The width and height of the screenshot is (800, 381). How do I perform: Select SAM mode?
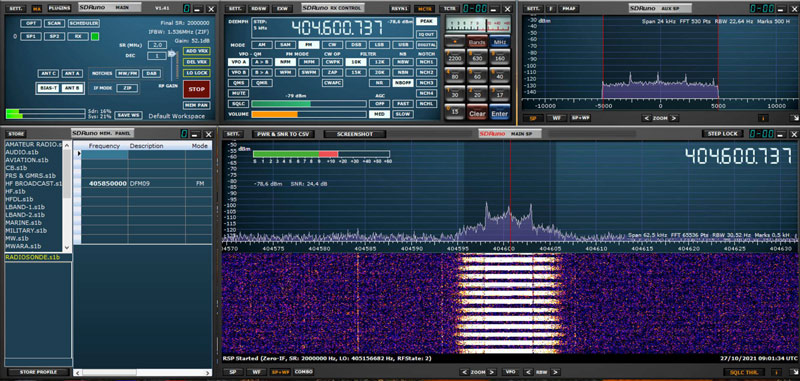[285, 45]
